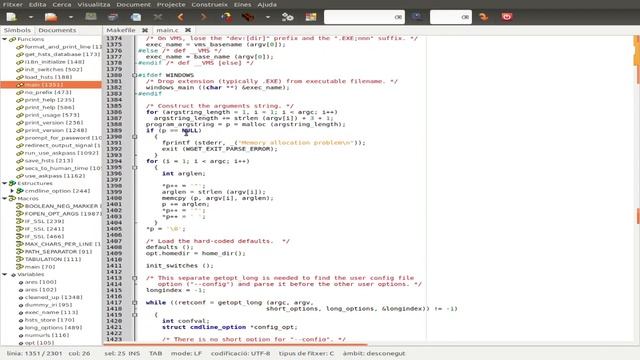Click the Save all files icon
Viewport: 640px width, 360px height.
pos(113,17)
